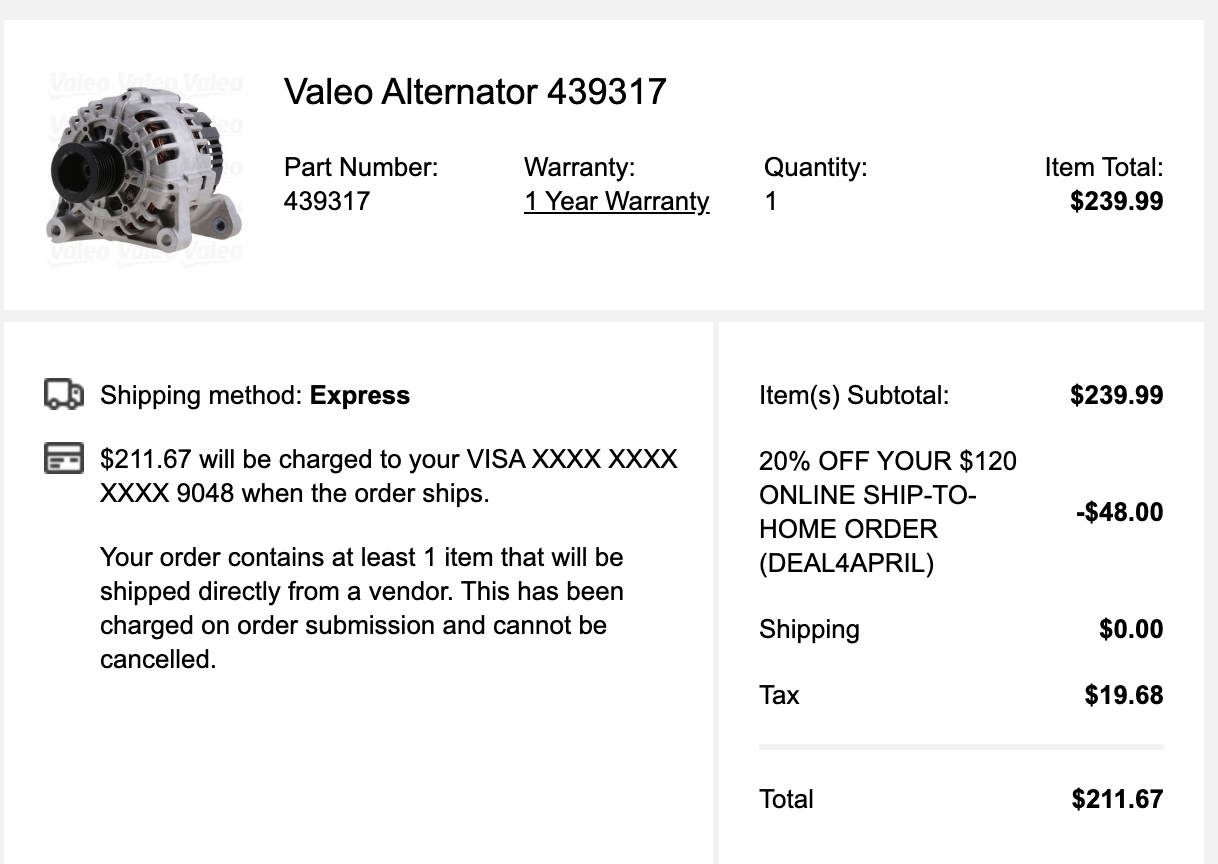Click the part number 439317 value

pos(327,201)
